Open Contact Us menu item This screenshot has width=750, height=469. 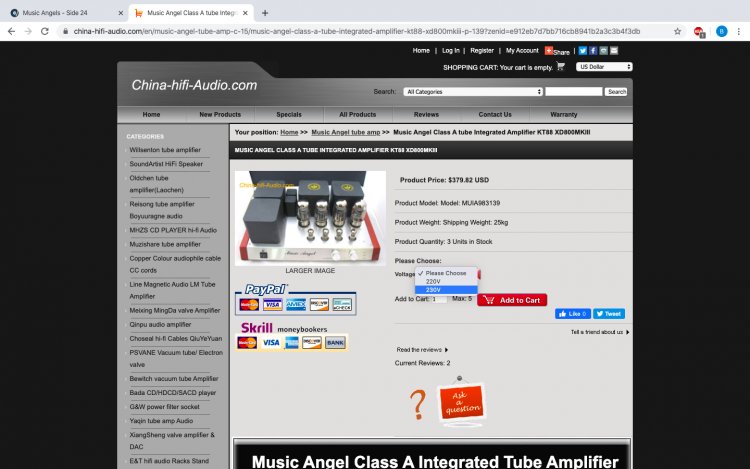point(495,115)
